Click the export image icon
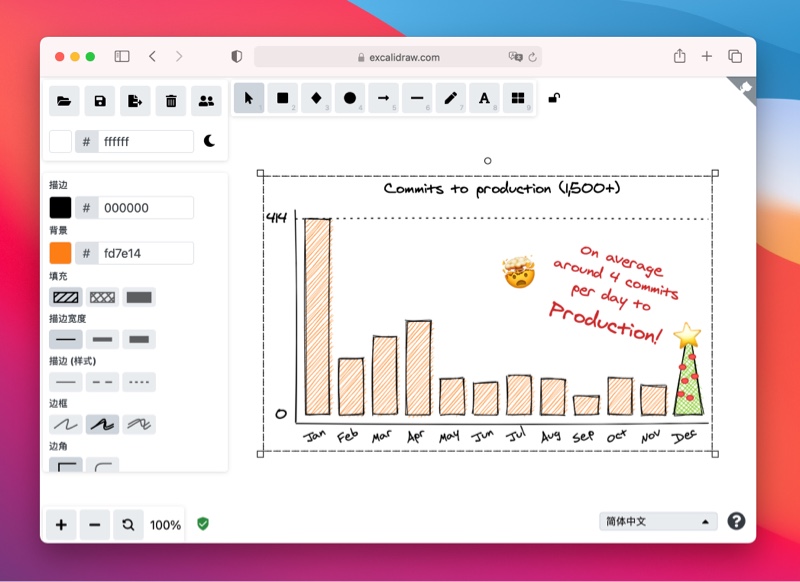 click(x=135, y=101)
